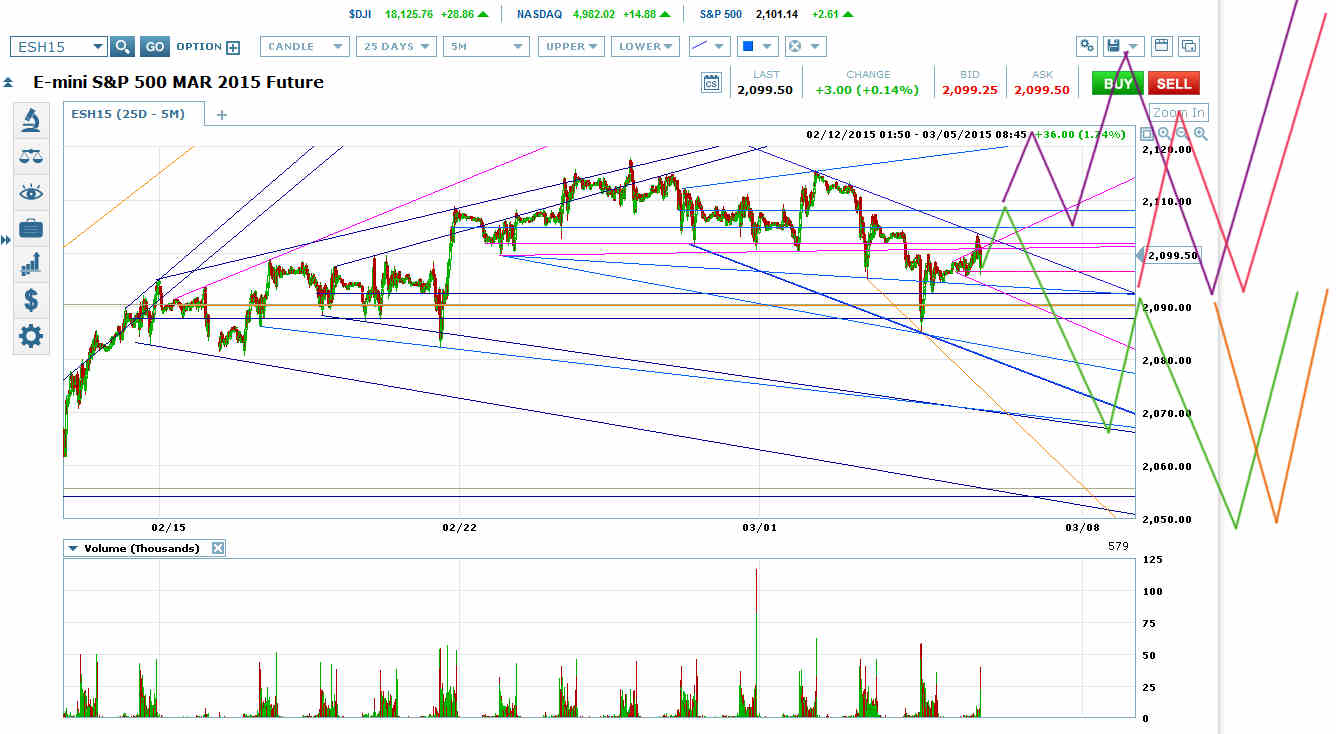Click the $DJI index quote
The height and width of the screenshot is (734, 1336).
418,14
